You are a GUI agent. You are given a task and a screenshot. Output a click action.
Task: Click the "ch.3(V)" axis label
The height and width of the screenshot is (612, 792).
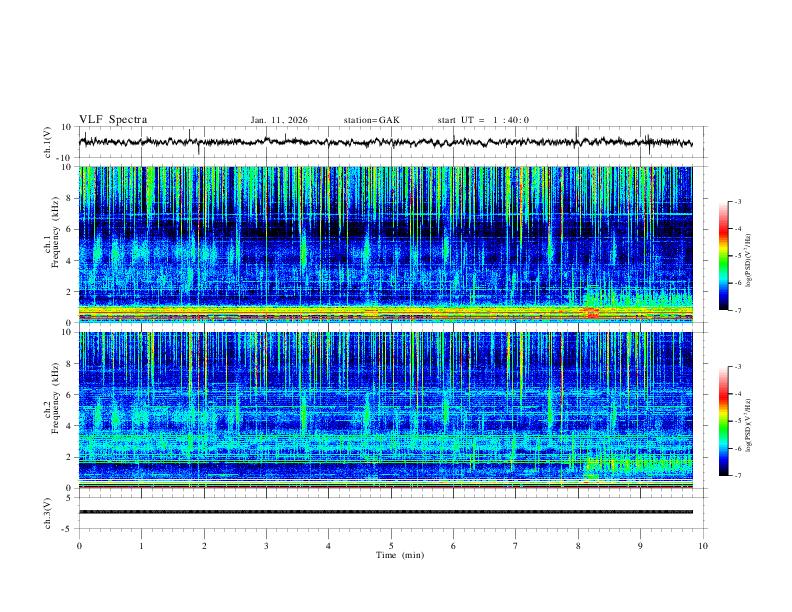tap(48, 514)
